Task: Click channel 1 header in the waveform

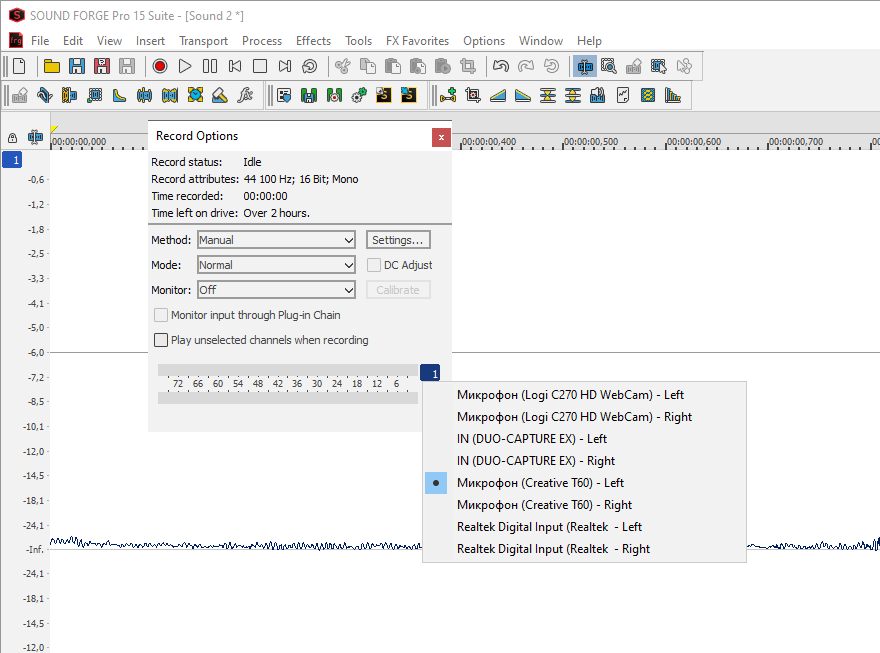Action: point(12,160)
